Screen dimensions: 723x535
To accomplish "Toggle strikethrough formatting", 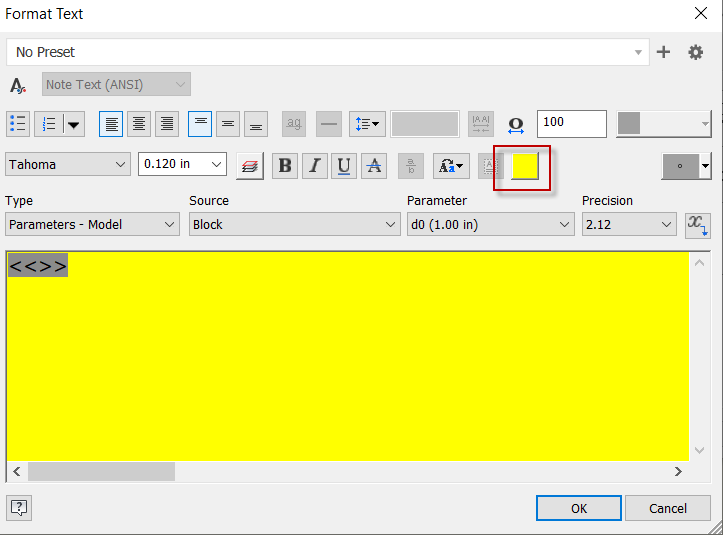I will click(374, 166).
